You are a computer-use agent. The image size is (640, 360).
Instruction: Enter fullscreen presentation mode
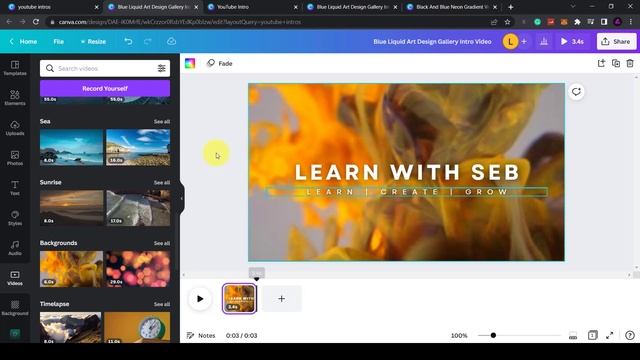(x=610, y=335)
